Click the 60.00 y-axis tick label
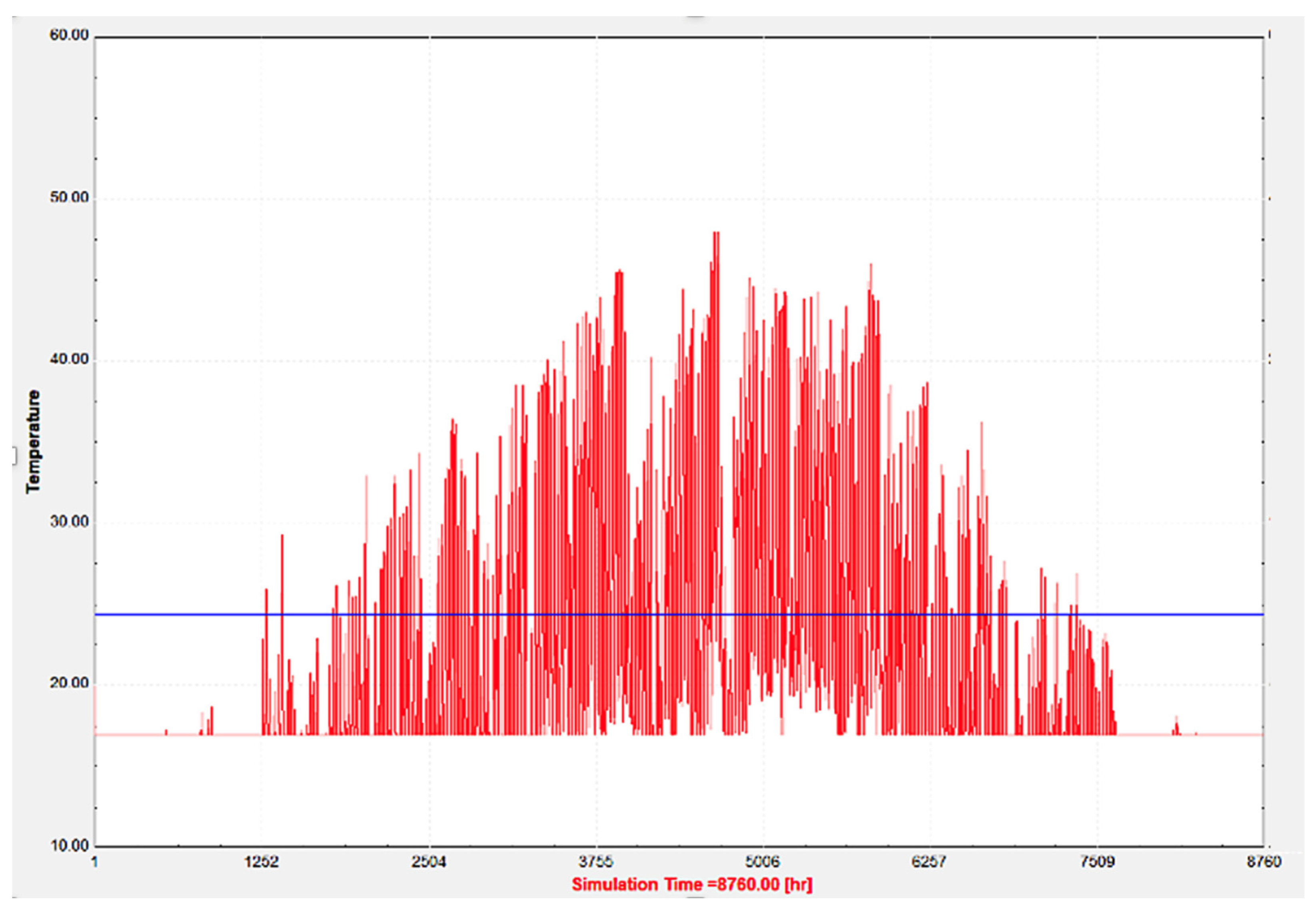Screen dimensions: 1316x915 click(x=69, y=36)
